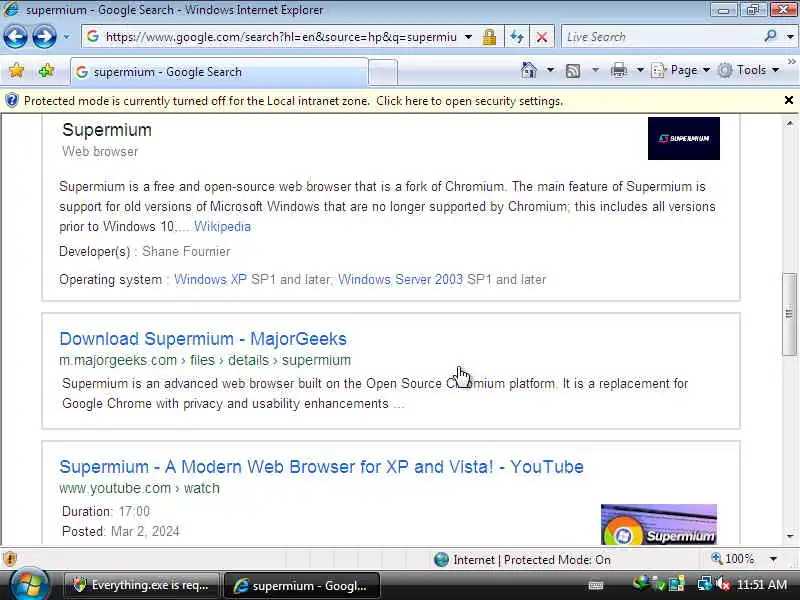The height and width of the screenshot is (600, 800).
Task: Click the scrollbar down arrow
Action: tap(790, 536)
